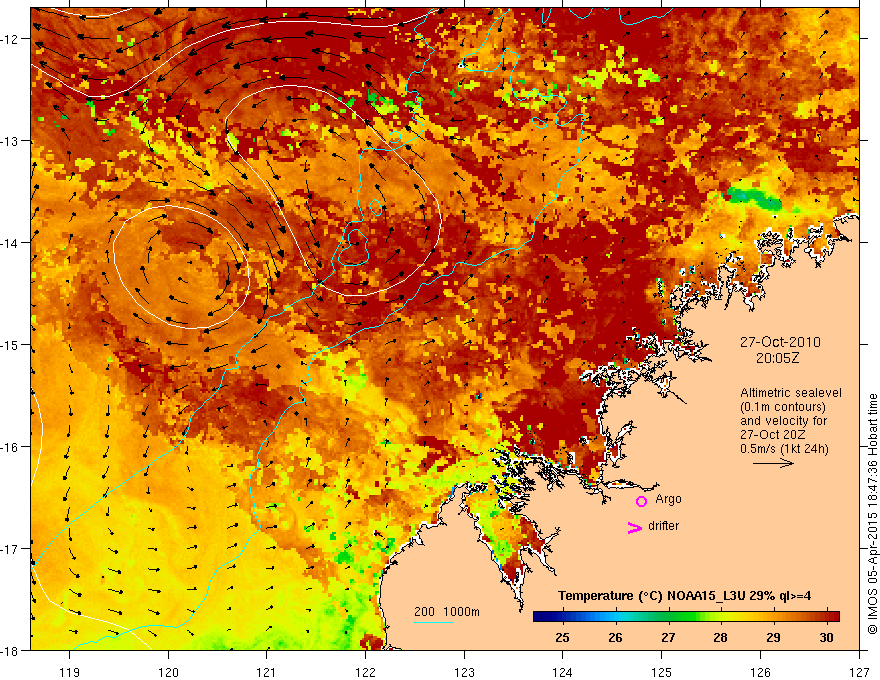Click the 'Temperature (°C) NOAA15_L3U 29% ql>=4' title
This screenshot has width=880, height=680.
coord(685,596)
